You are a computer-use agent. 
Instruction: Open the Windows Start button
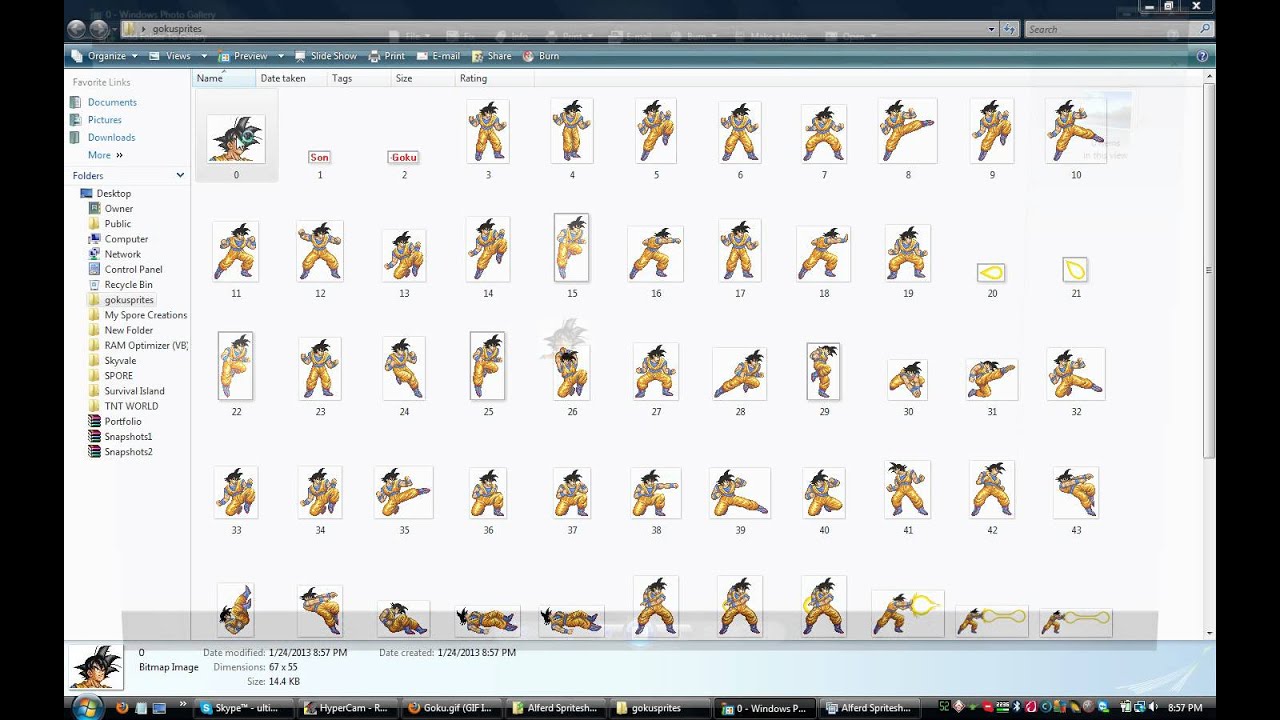(x=86, y=707)
